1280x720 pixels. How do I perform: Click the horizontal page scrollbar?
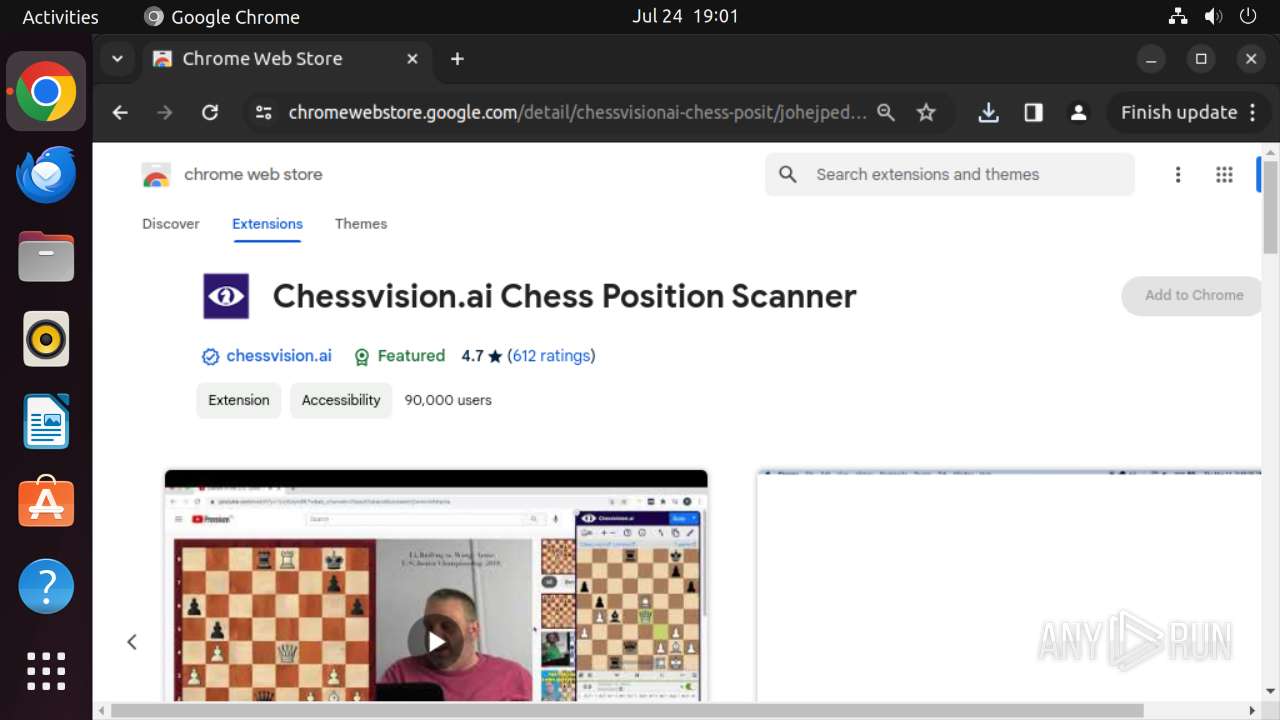pos(627,711)
